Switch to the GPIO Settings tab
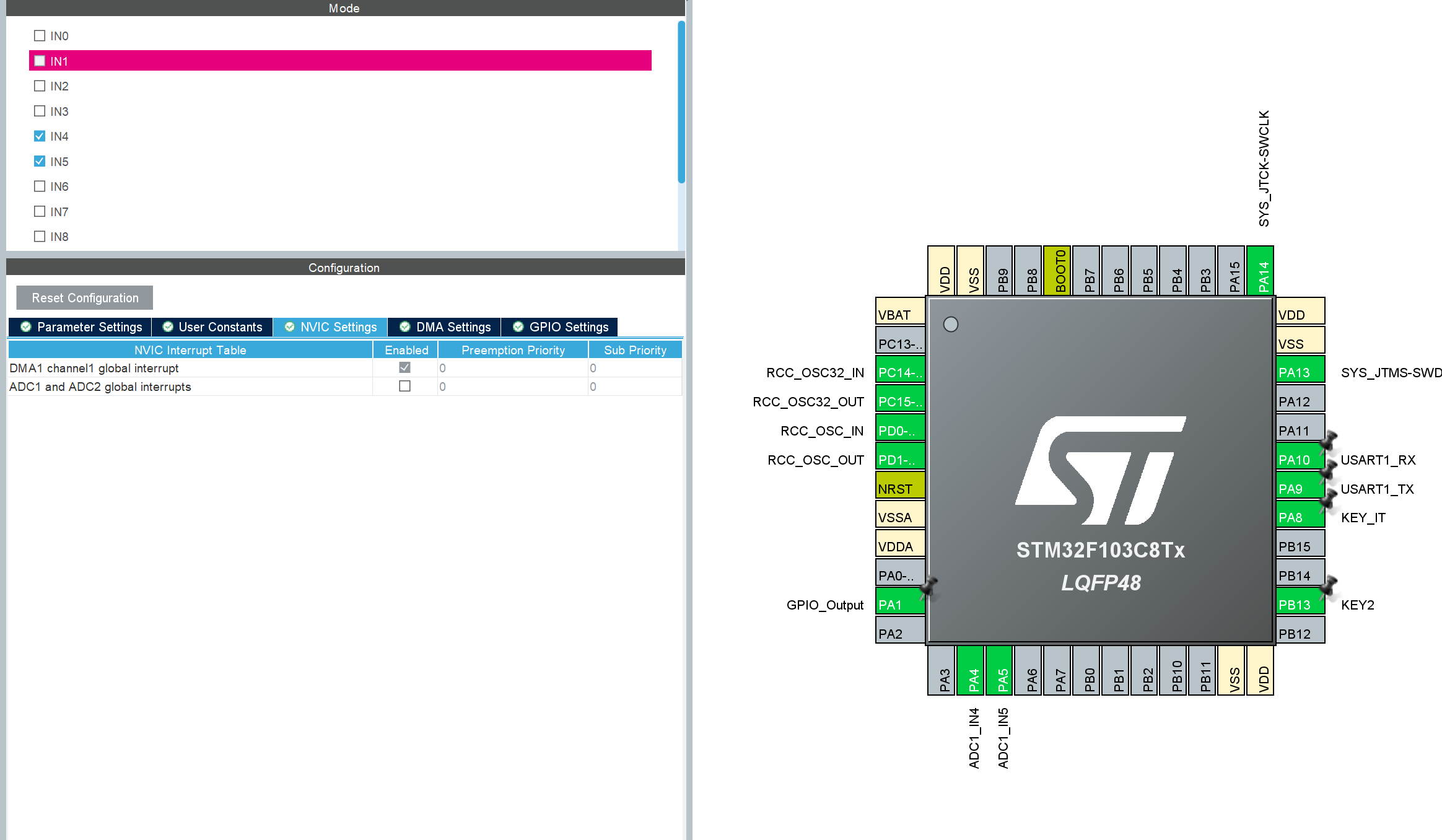 coord(560,327)
